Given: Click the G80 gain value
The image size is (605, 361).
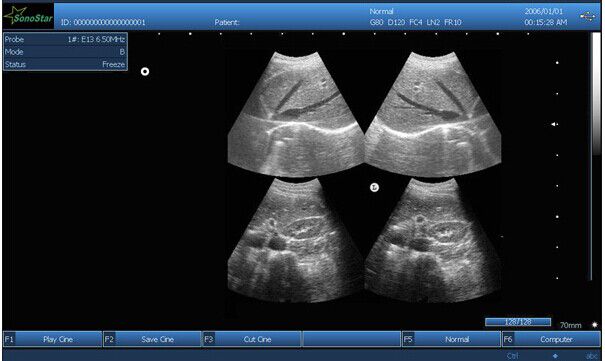Looking at the screenshot, I should [x=376, y=22].
